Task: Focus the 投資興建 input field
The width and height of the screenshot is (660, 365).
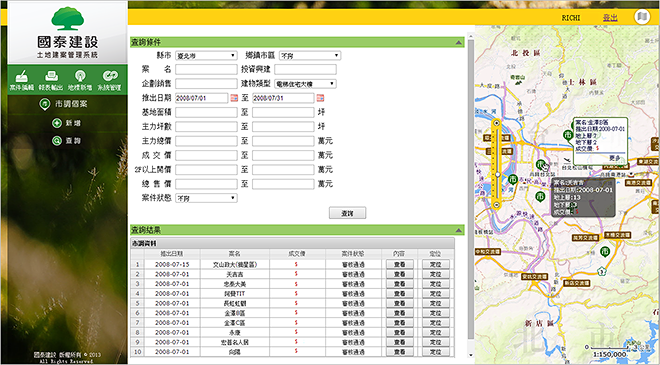Action: pos(306,69)
